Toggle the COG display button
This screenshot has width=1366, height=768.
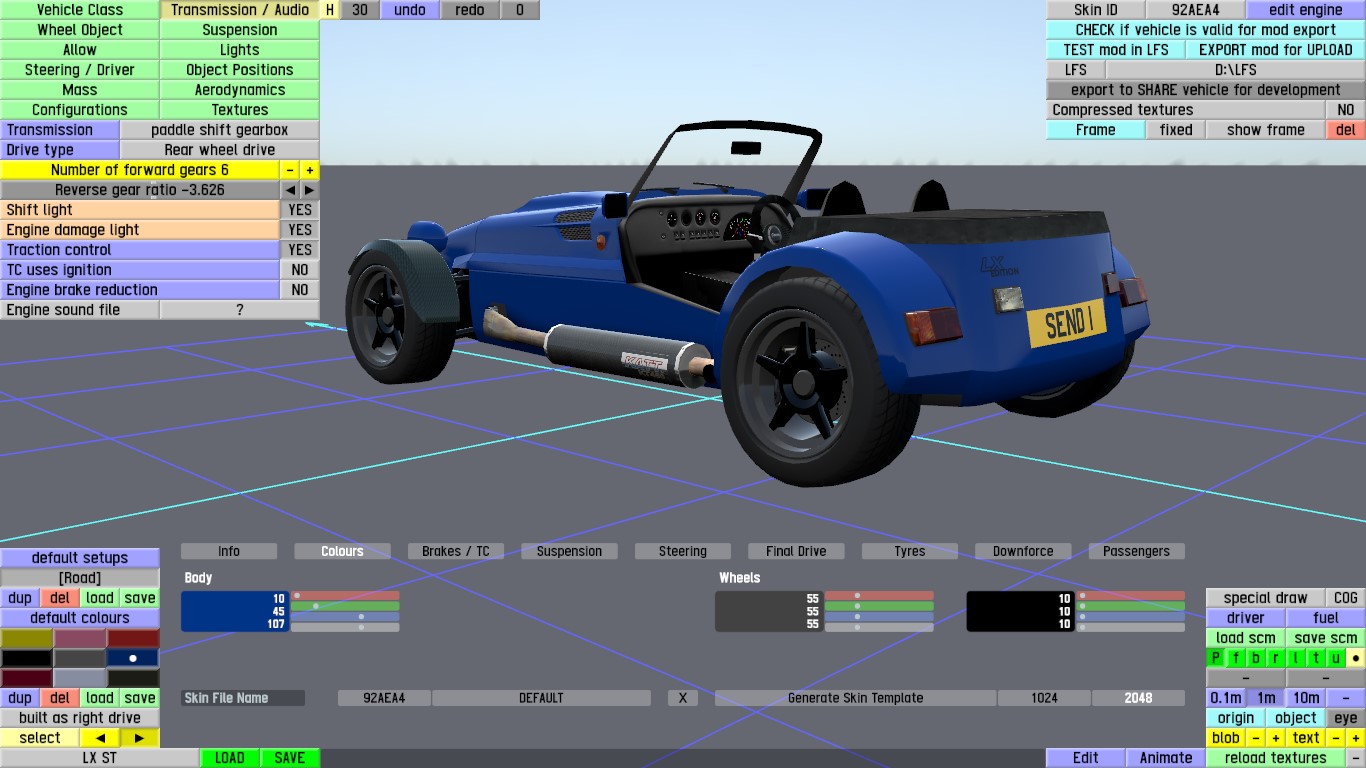click(1346, 598)
